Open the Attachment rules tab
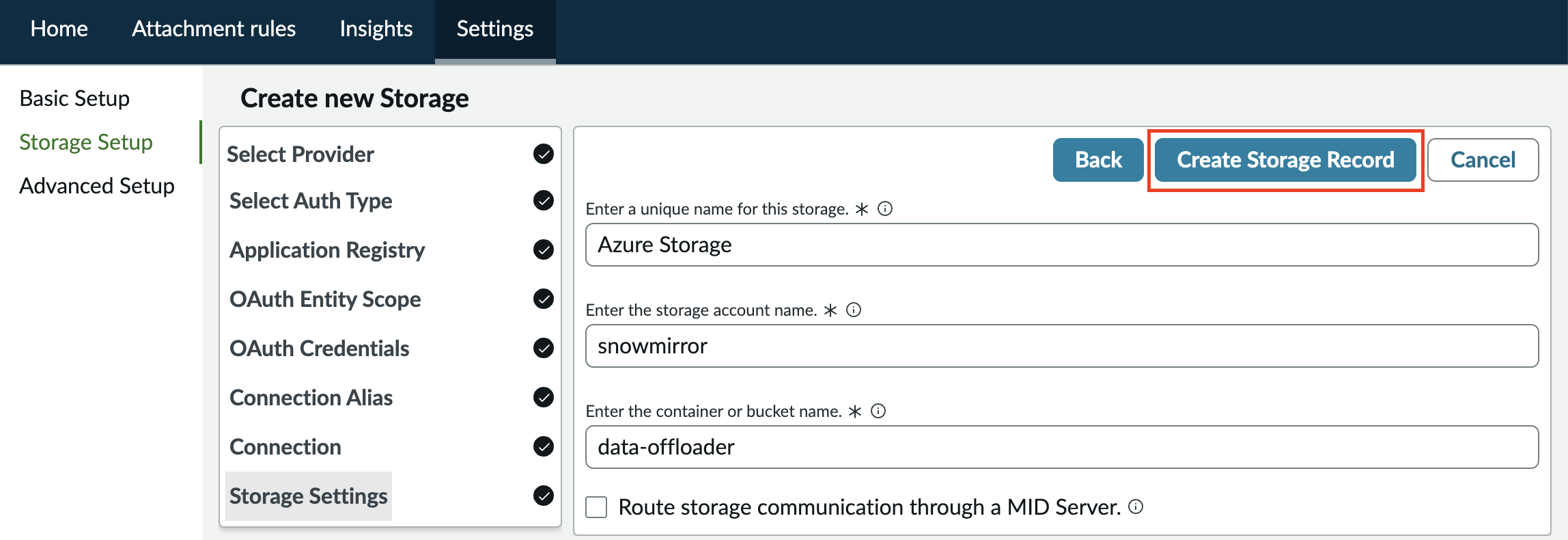 coord(214,29)
